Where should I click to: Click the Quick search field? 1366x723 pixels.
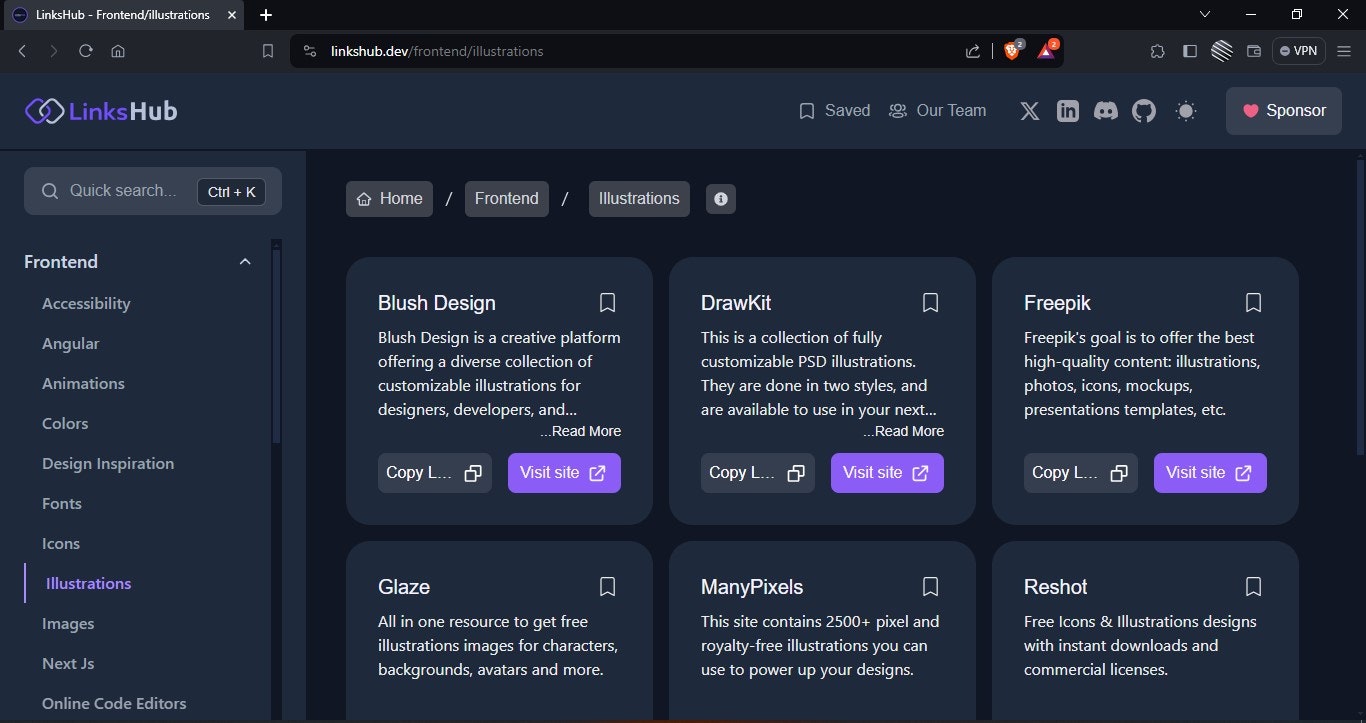(x=153, y=191)
